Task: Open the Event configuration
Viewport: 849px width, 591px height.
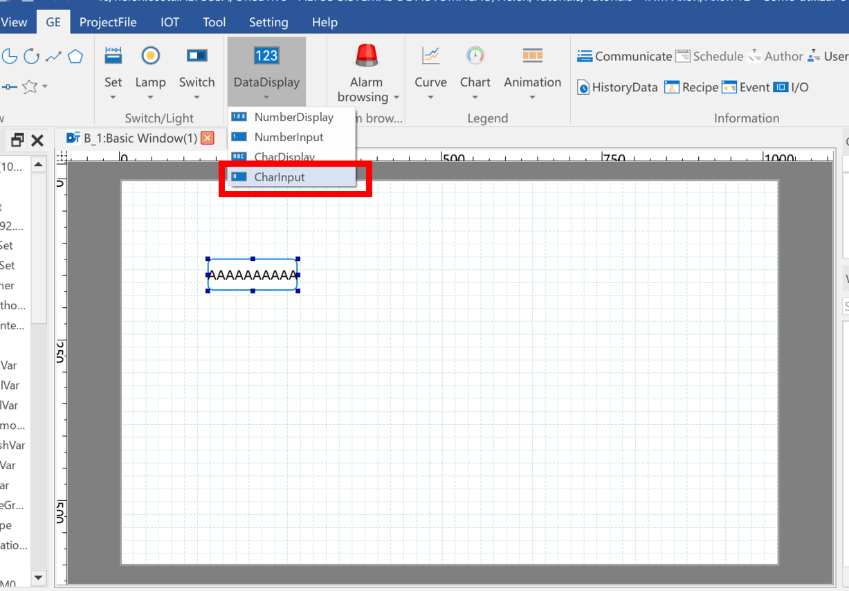Action: pyautogui.click(x=746, y=87)
